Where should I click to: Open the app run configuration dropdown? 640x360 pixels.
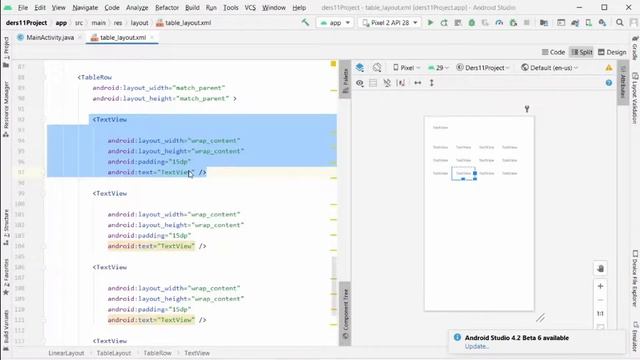335,23
